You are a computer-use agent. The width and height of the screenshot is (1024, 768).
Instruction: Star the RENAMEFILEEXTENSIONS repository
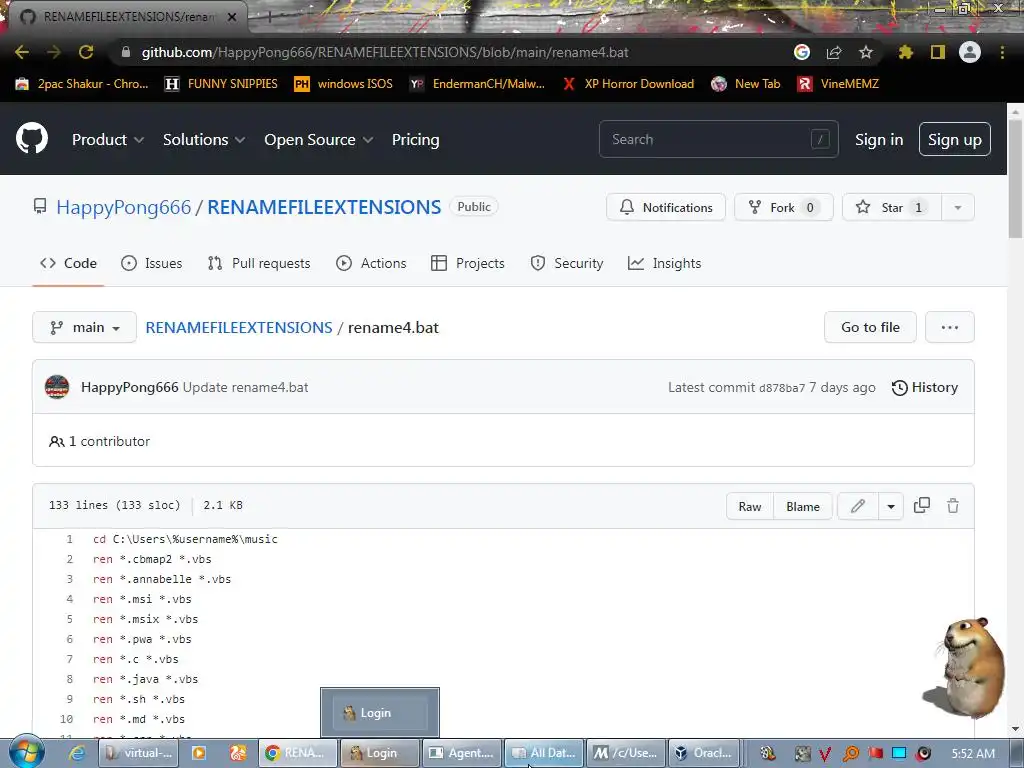(x=891, y=207)
